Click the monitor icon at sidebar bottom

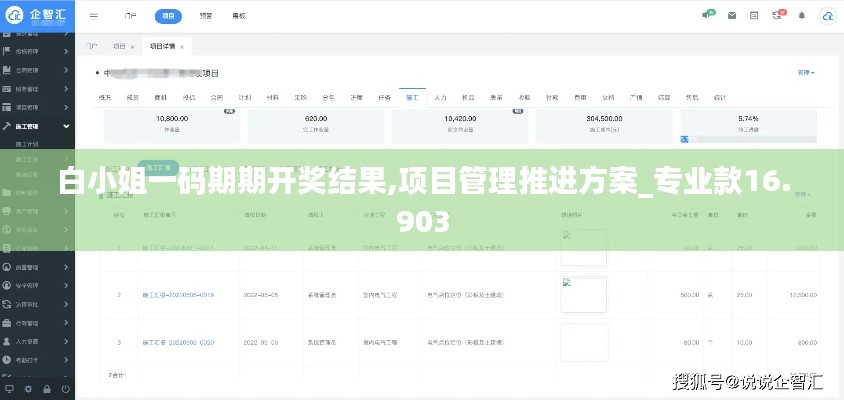pyautogui.click(x=9, y=389)
